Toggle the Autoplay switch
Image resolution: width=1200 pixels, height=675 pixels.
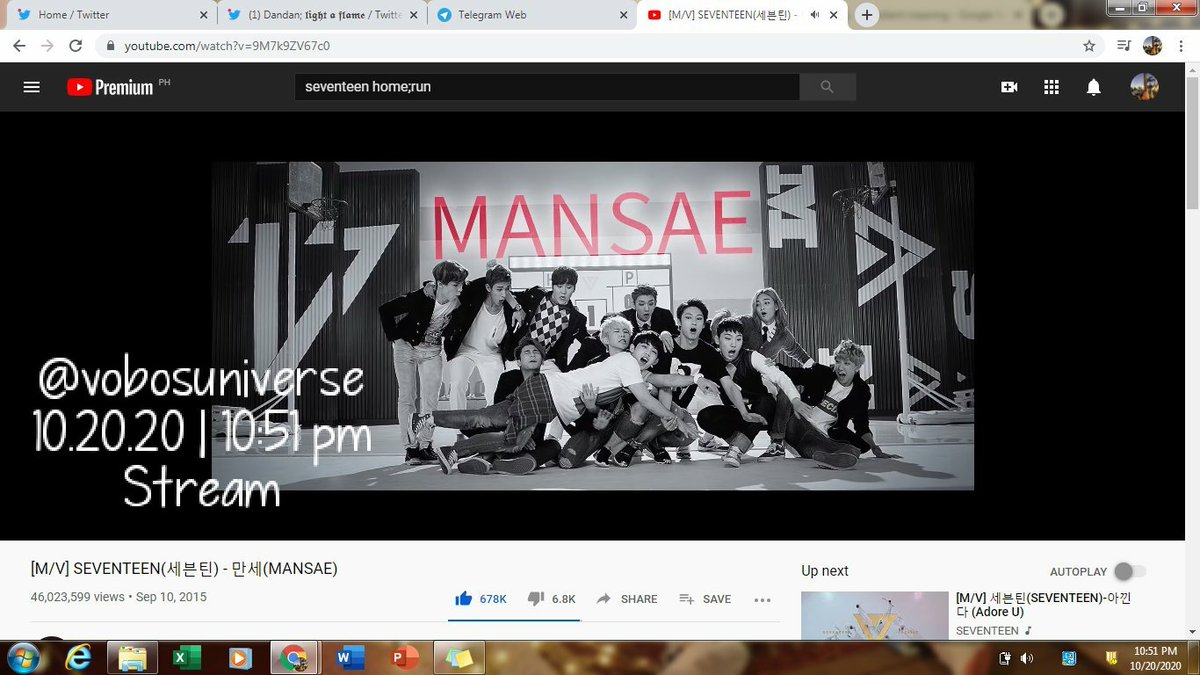click(x=1130, y=571)
